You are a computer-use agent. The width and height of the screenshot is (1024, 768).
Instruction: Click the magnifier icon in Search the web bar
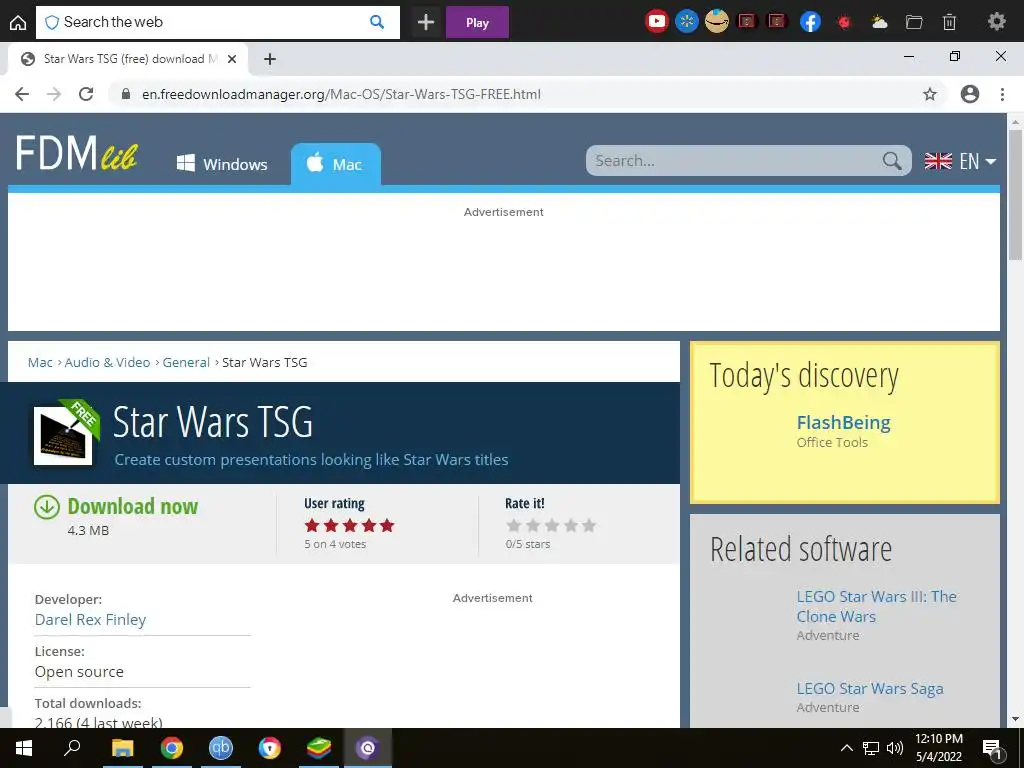pos(377,22)
